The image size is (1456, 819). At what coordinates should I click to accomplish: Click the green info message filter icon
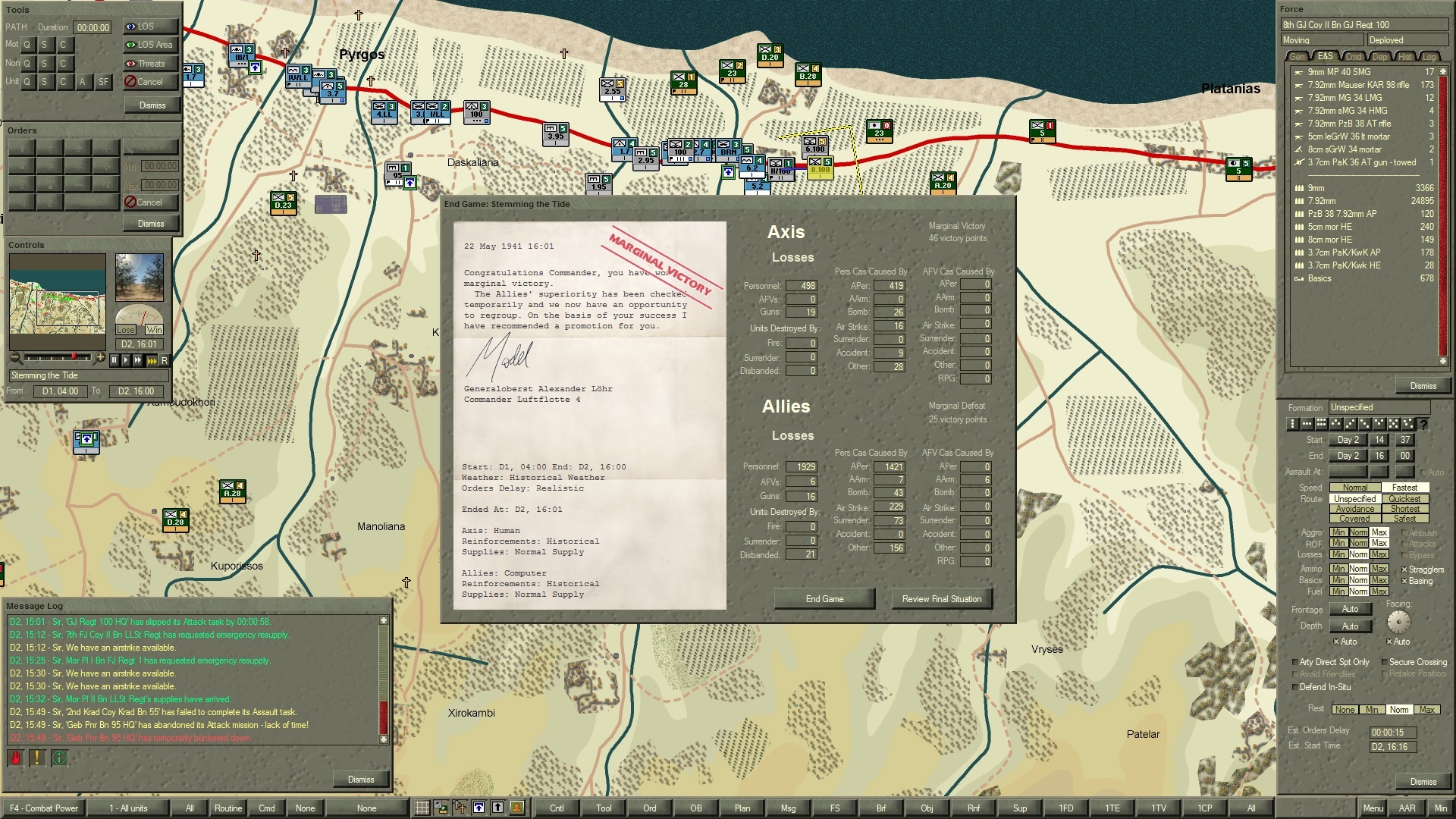59,757
